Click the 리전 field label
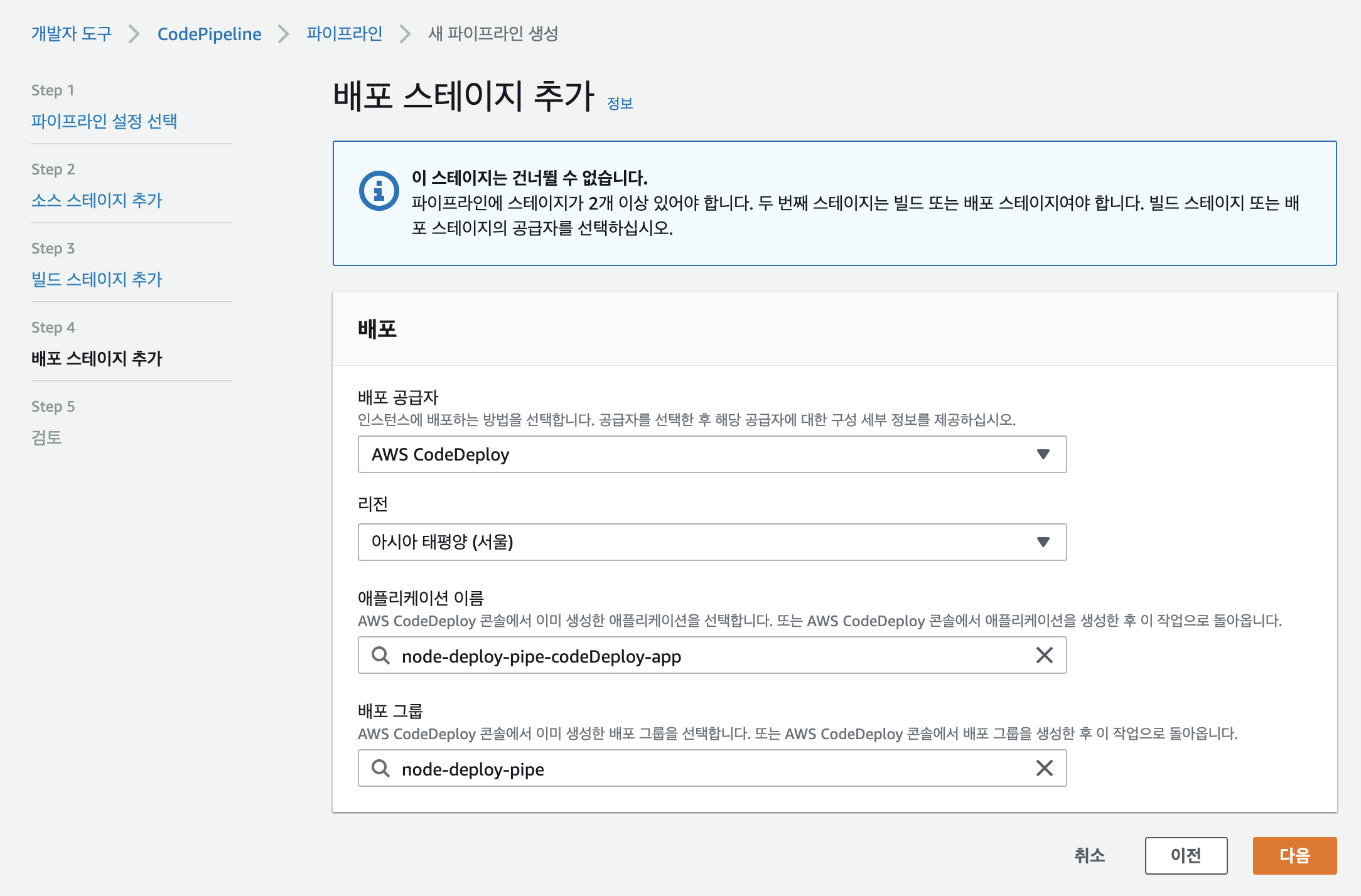This screenshot has width=1361, height=896. [x=373, y=504]
